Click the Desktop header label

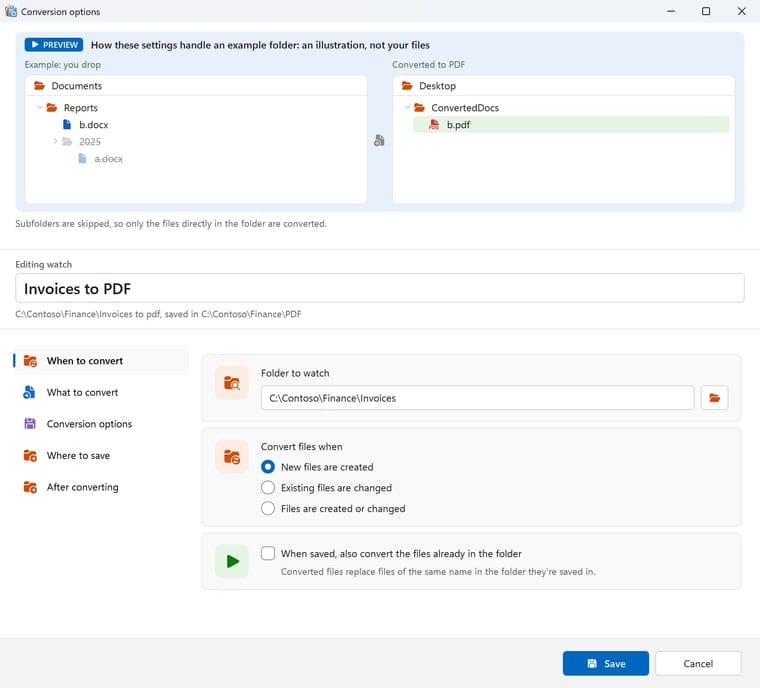click(x=437, y=86)
